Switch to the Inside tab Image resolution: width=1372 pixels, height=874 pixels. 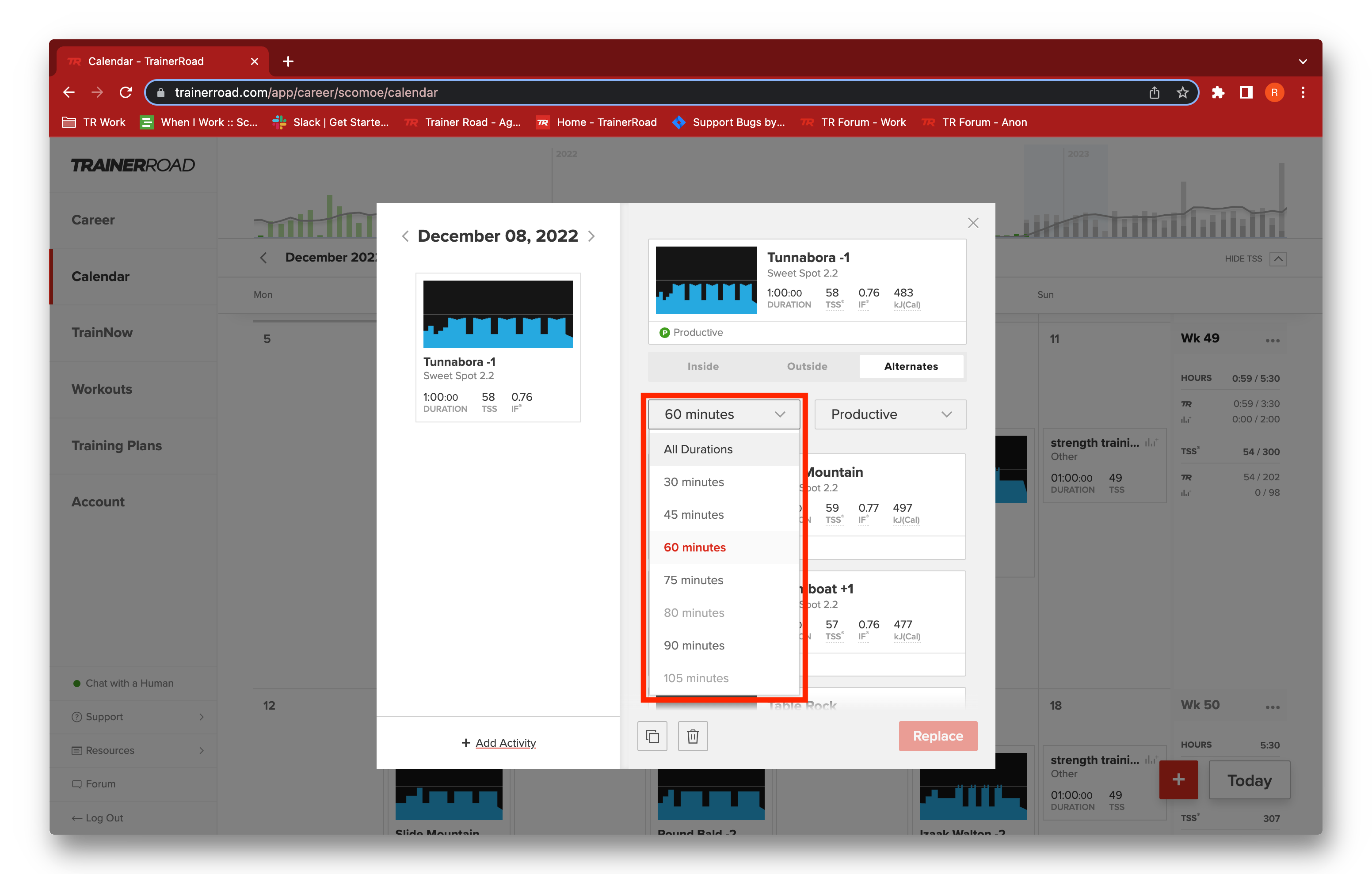(x=702, y=366)
